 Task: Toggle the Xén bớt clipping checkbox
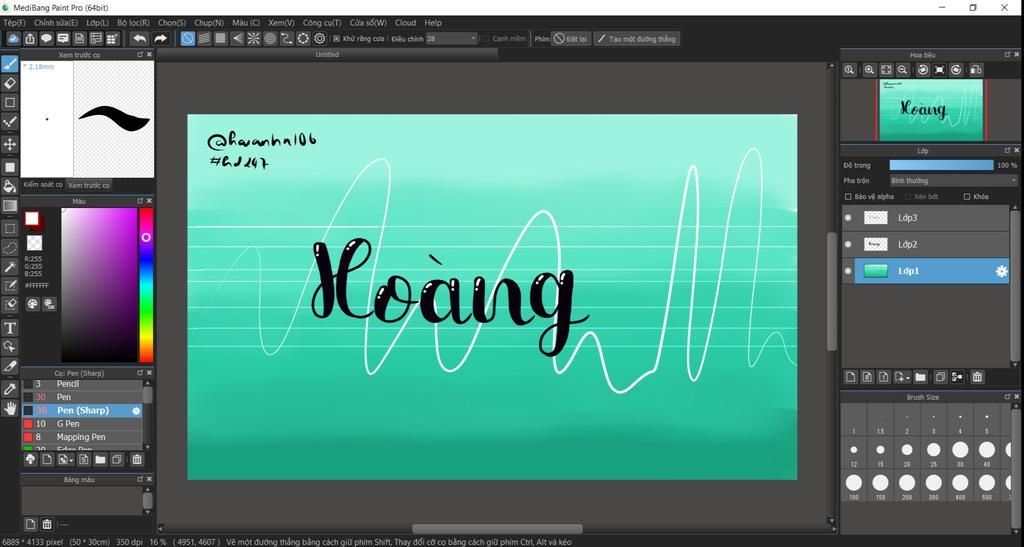point(908,196)
